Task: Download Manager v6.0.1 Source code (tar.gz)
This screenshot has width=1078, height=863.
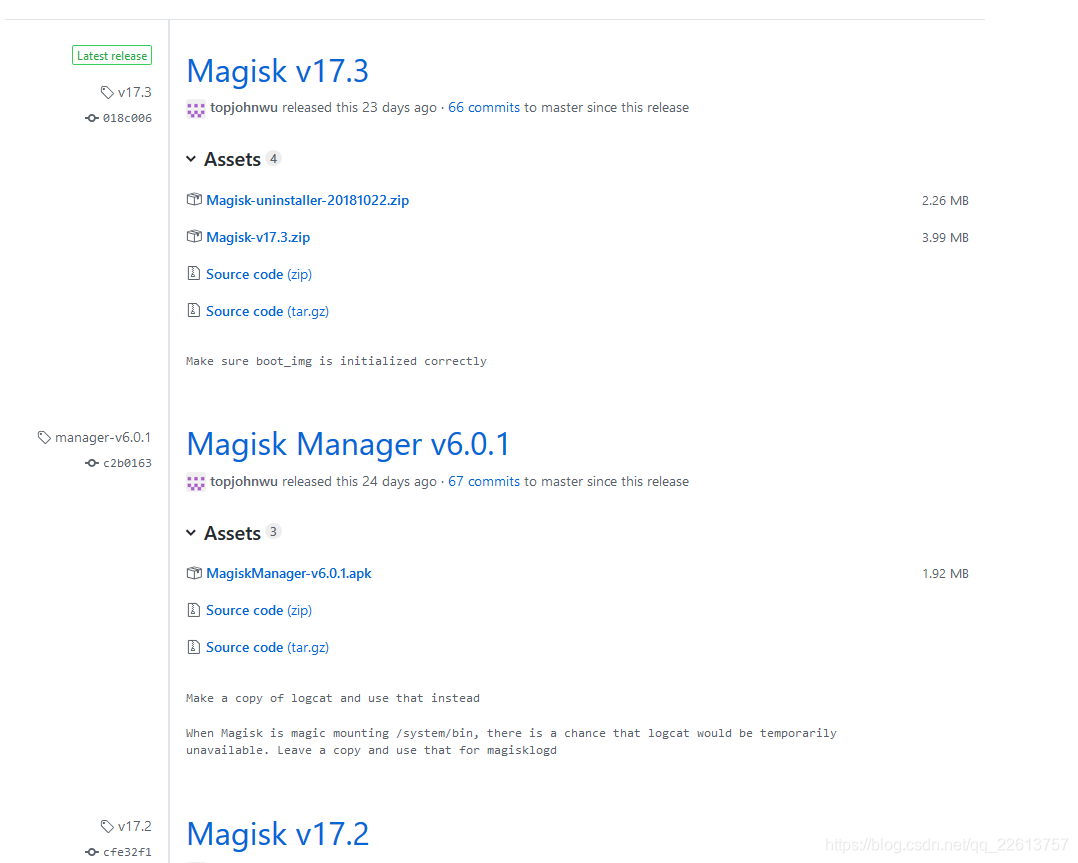Action: pyautogui.click(x=267, y=648)
